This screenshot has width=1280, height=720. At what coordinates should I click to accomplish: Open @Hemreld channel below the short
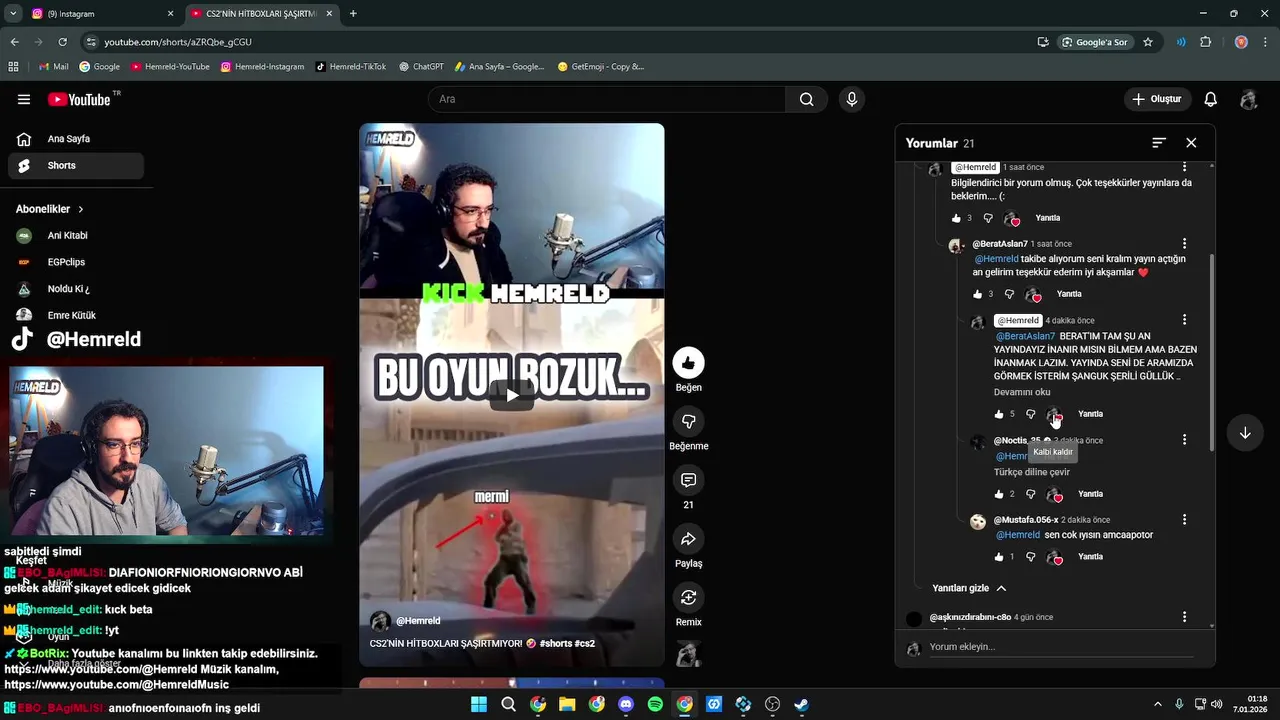coord(418,621)
